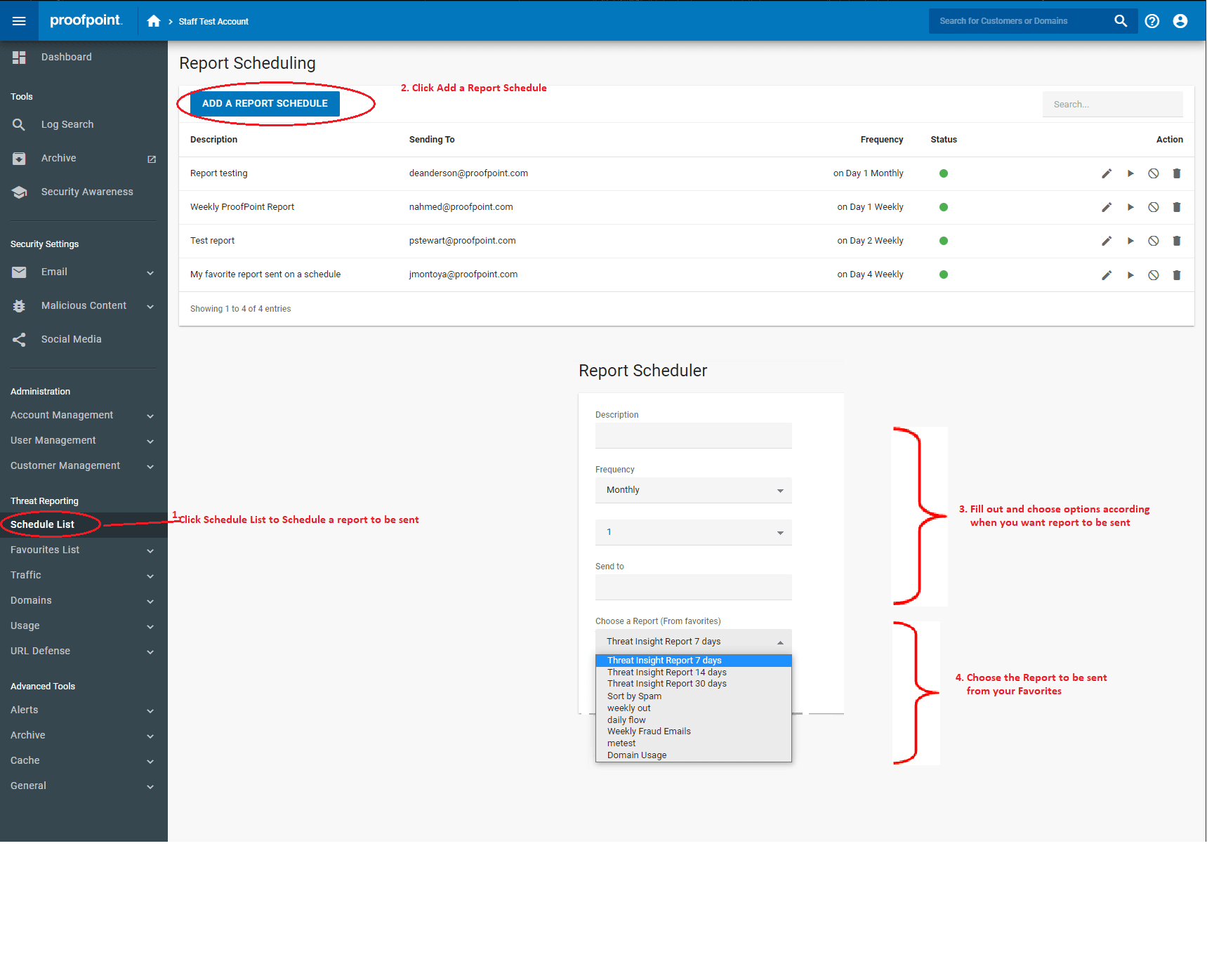Disable the "Report testing" schedule
This screenshot has height=980, width=1207.
[x=1153, y=173]
